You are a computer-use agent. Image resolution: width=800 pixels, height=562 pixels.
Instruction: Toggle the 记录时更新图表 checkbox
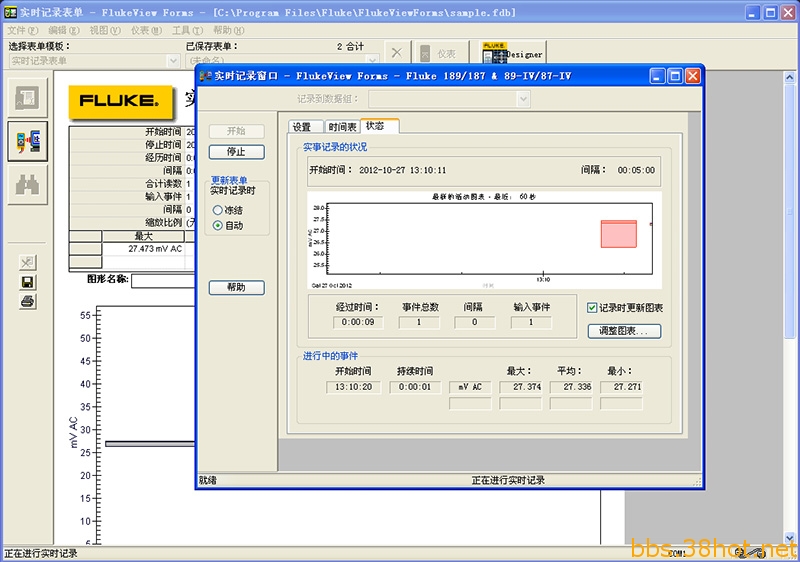592,308
